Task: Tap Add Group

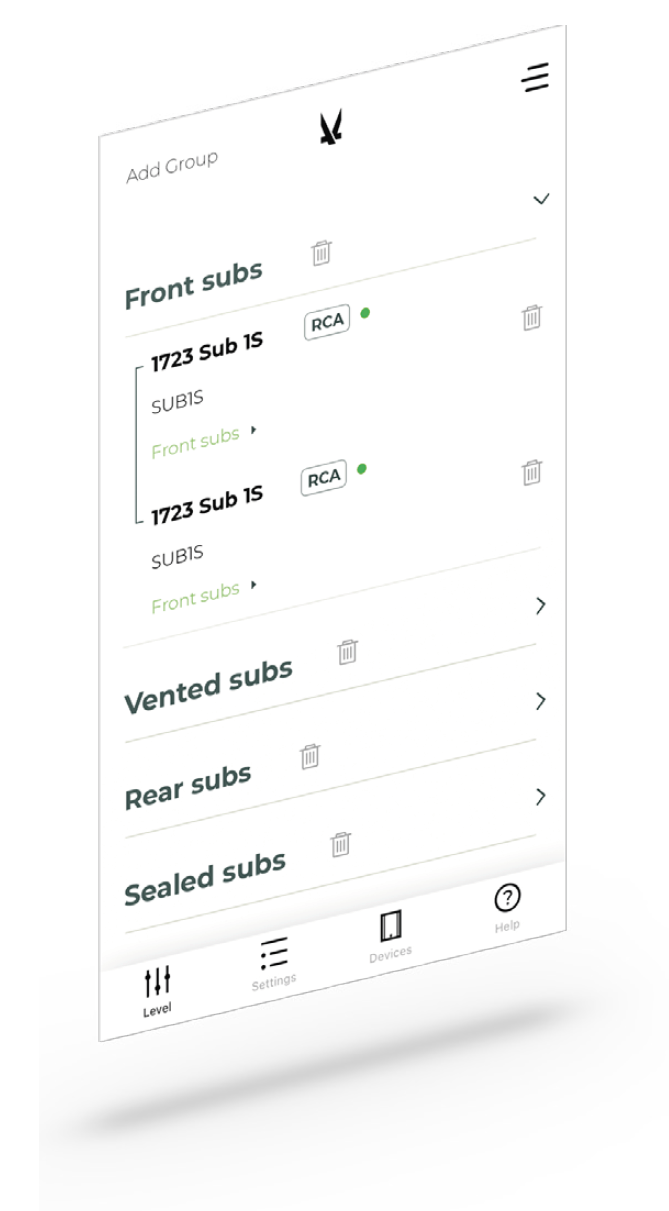Action: (x=172, y=167)
